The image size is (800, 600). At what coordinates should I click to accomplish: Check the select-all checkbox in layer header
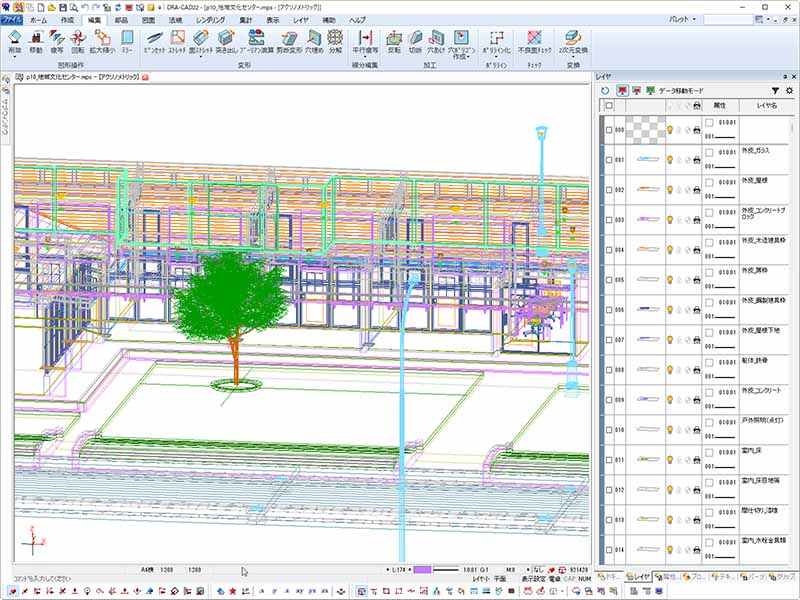click(608, 105)
